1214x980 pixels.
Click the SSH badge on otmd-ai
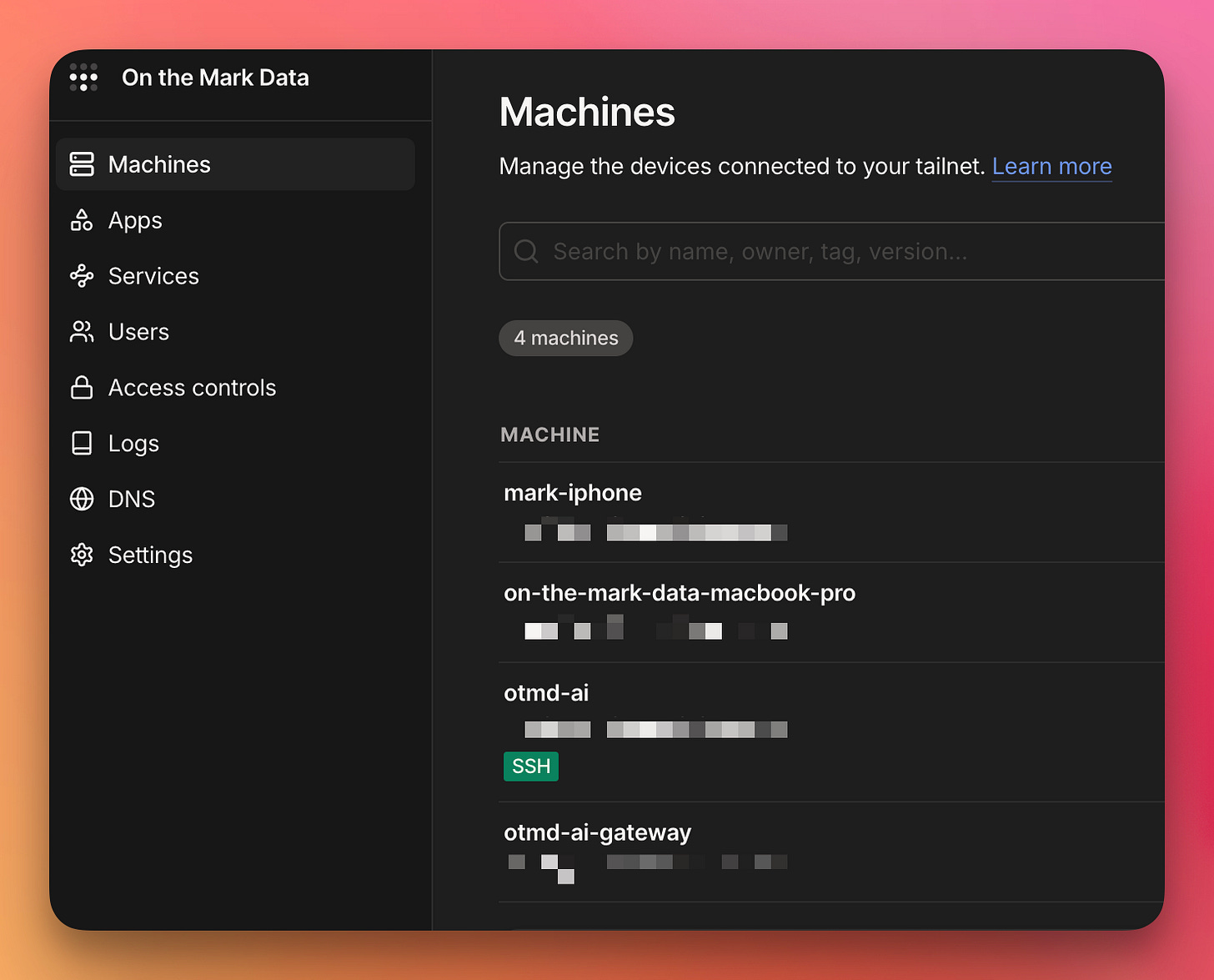pyautogui.click(x=531, y=766)
